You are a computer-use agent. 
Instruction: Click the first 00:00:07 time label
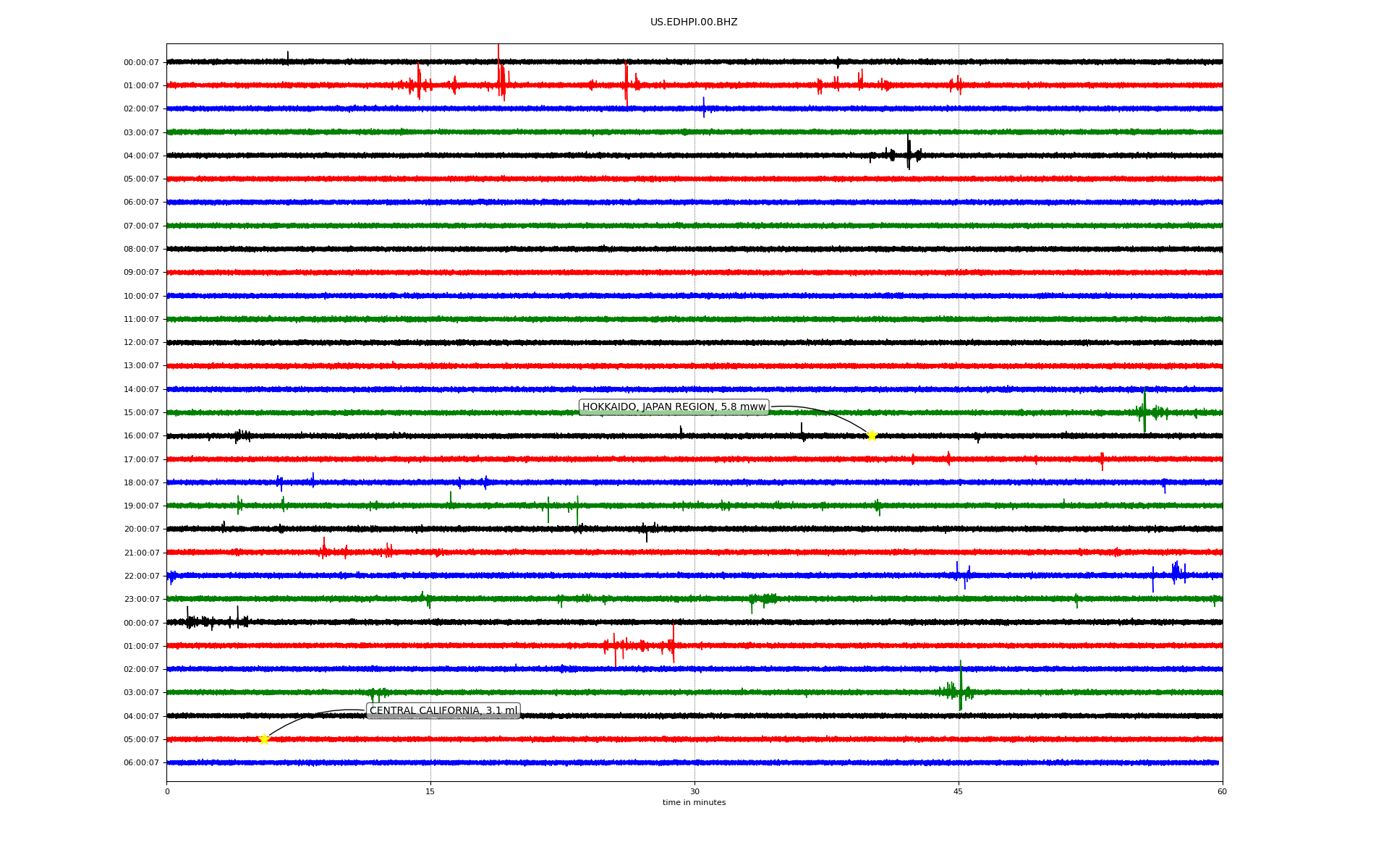[x=141, y=63]
